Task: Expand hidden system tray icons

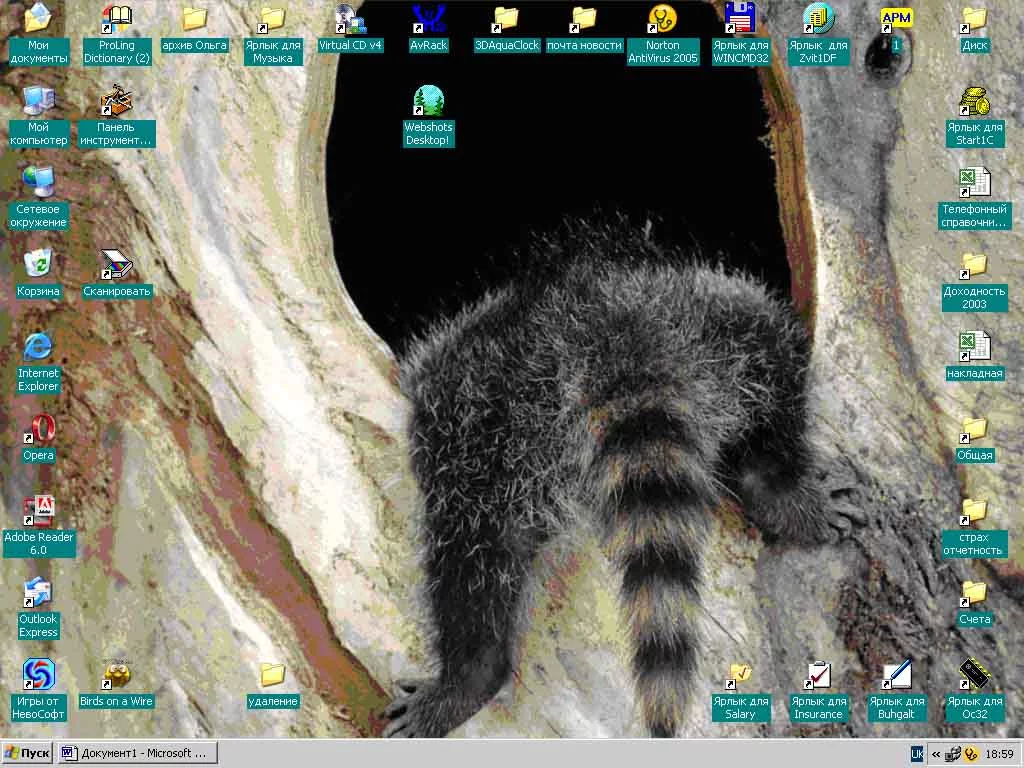Action: click(x=936, y=754)
